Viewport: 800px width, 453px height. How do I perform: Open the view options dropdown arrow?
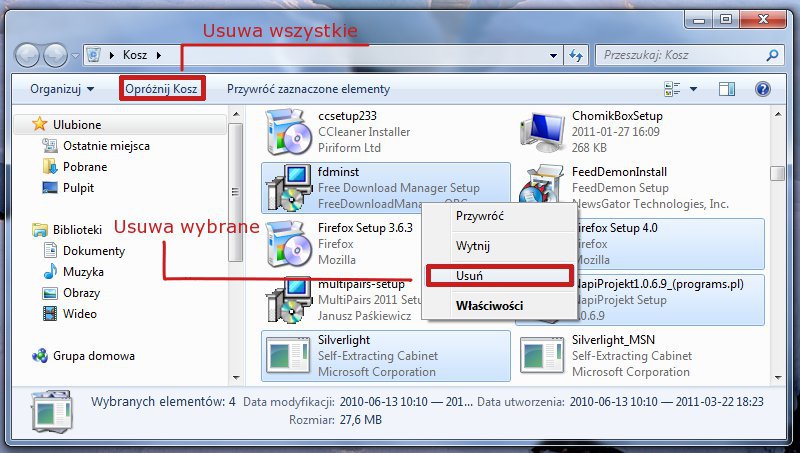(x=693, y=89)
